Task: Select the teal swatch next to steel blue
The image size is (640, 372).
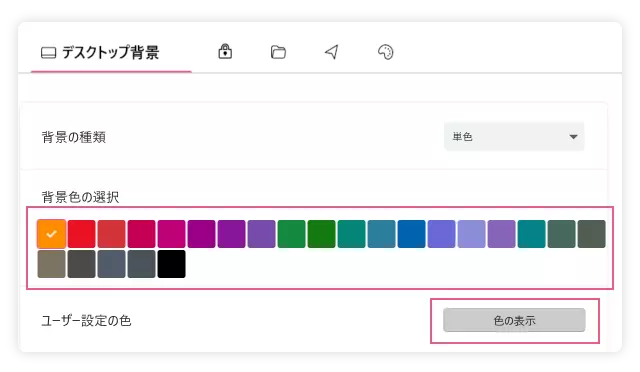Action: pyautogui.click(x=351, y=234)
